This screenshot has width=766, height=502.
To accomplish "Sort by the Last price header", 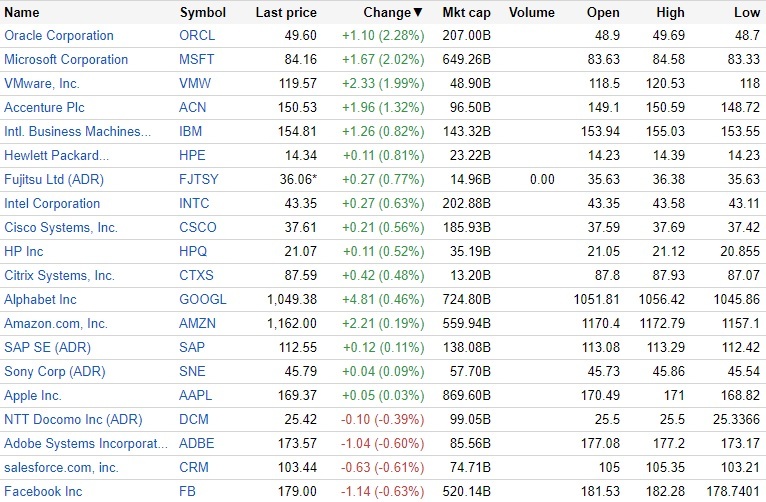I will pos(286,13).
